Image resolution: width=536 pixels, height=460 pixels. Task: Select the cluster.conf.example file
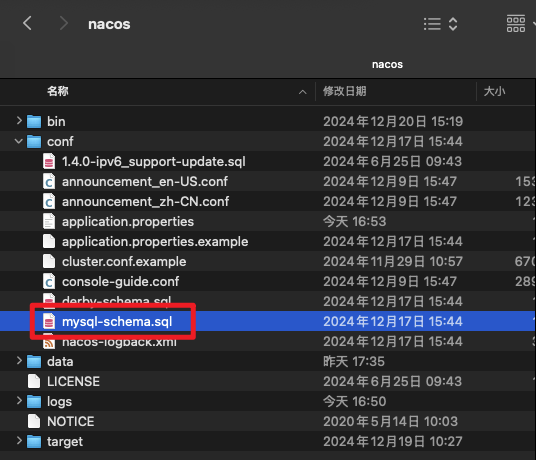(267, 261)
